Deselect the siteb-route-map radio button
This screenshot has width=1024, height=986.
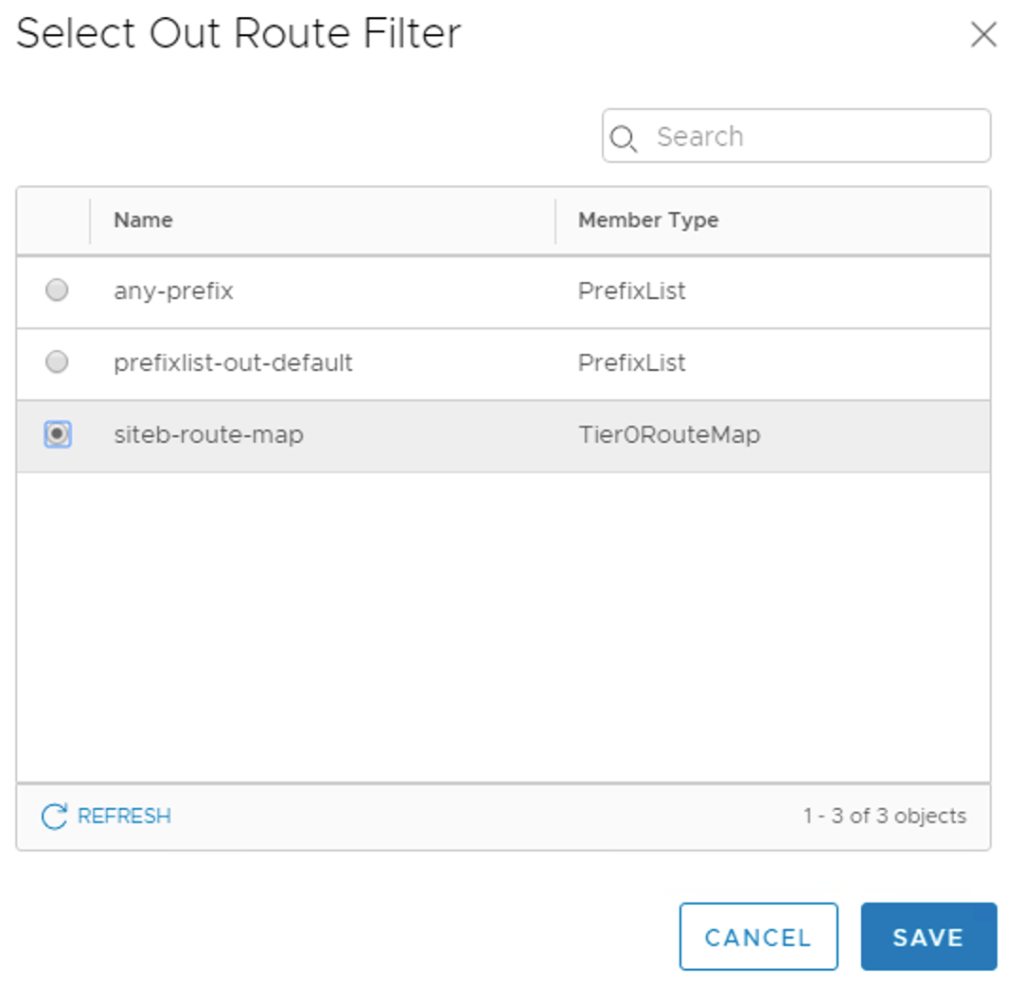coord(57,434)
